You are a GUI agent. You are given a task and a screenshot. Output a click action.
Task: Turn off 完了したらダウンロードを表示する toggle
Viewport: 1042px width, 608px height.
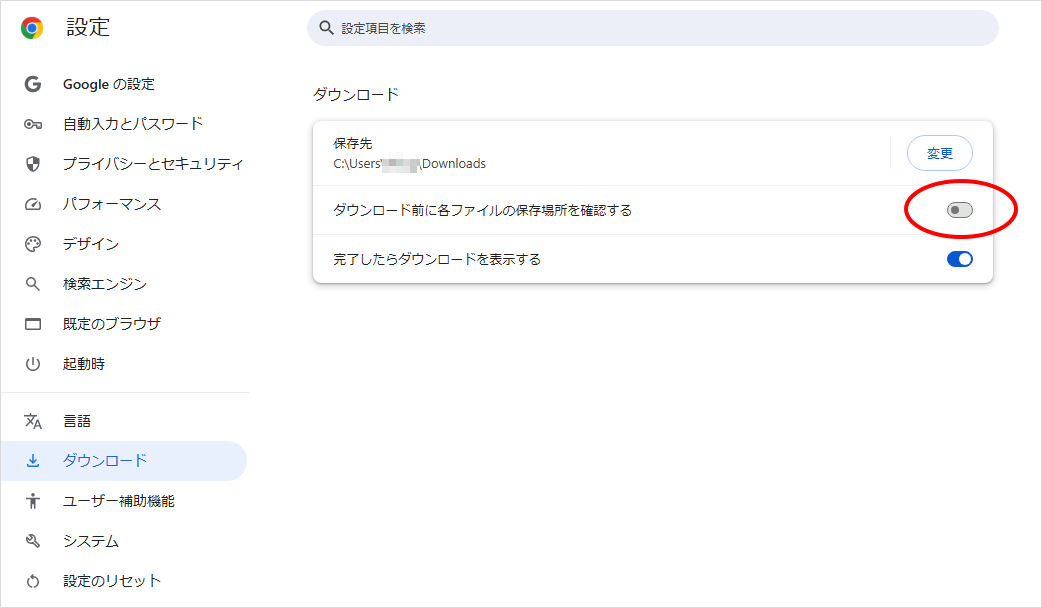click(959, 259)
